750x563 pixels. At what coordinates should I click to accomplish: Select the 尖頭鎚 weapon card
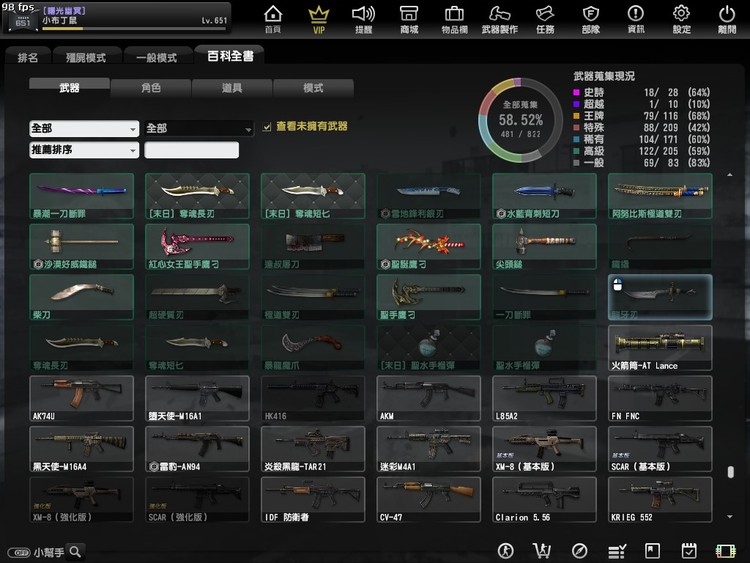pos(544,247)
